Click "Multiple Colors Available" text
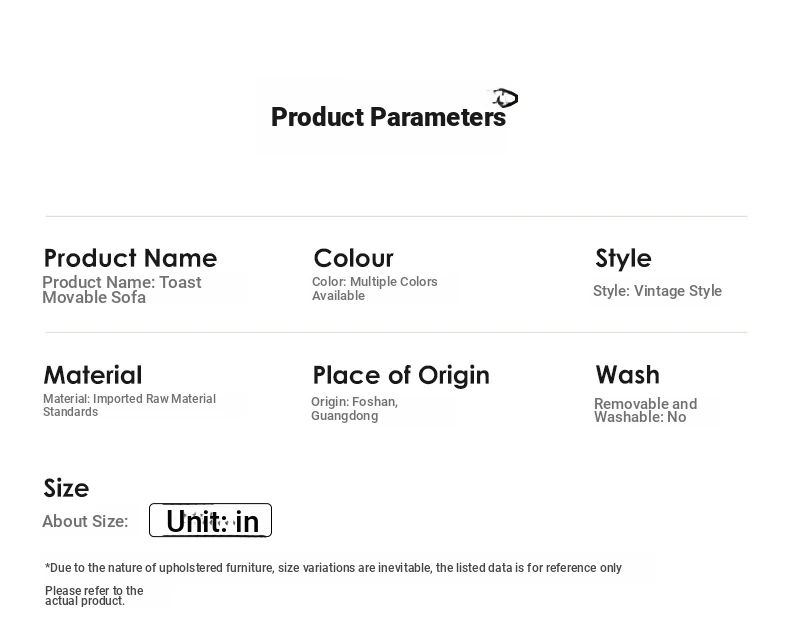The image size is (790, 636). 374,288
